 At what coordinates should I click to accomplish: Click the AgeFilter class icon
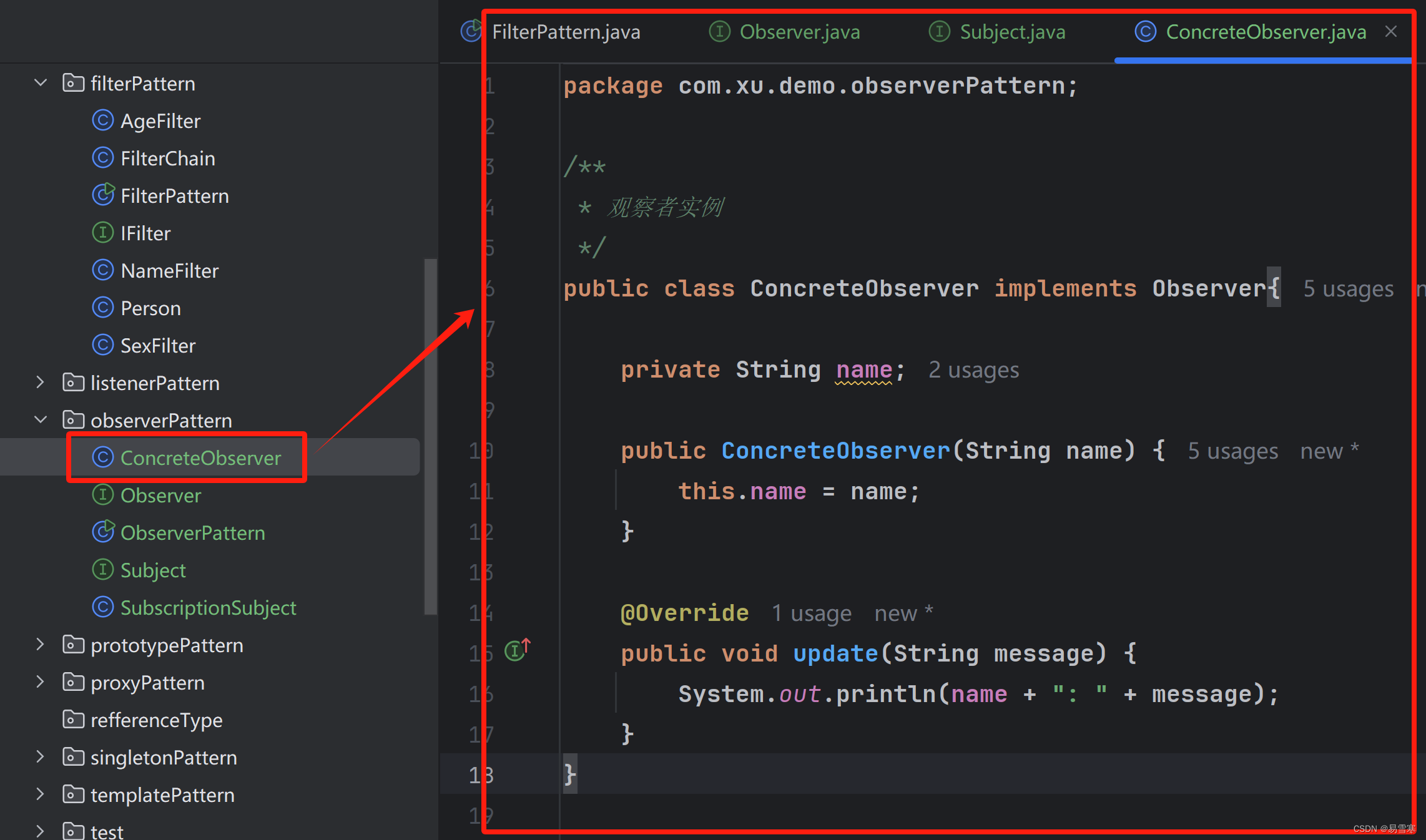tap(103, 120)
